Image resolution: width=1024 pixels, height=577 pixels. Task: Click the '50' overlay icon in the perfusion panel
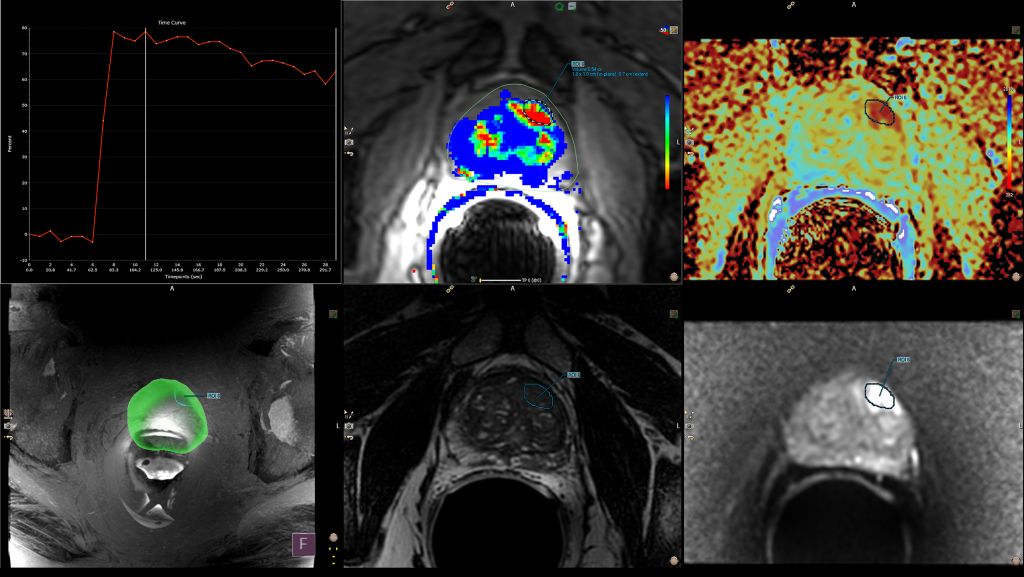(664, 30)
